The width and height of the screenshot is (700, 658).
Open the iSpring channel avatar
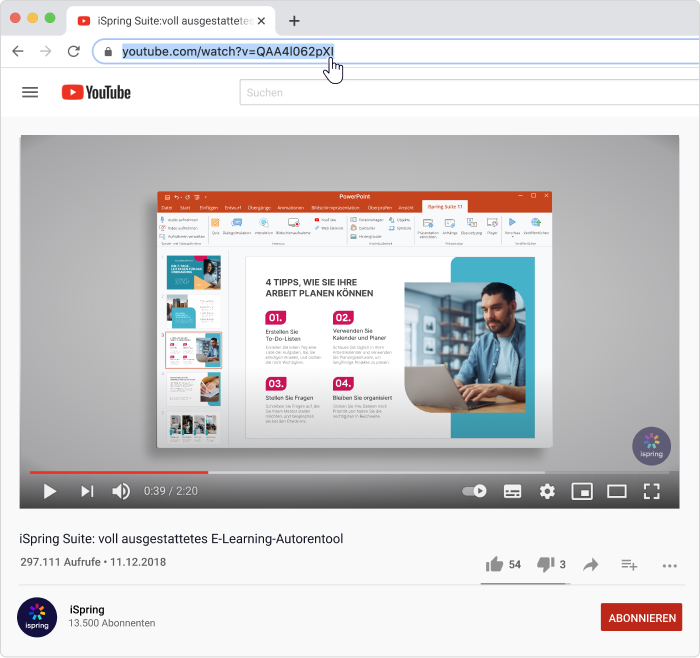[37, 617]
